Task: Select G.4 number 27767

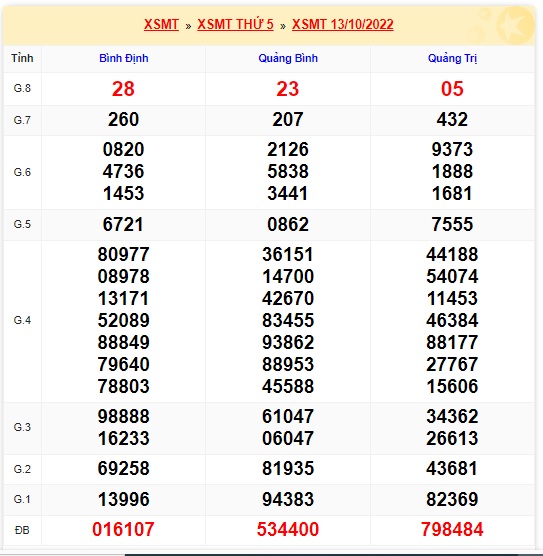Action: (452, 365)
